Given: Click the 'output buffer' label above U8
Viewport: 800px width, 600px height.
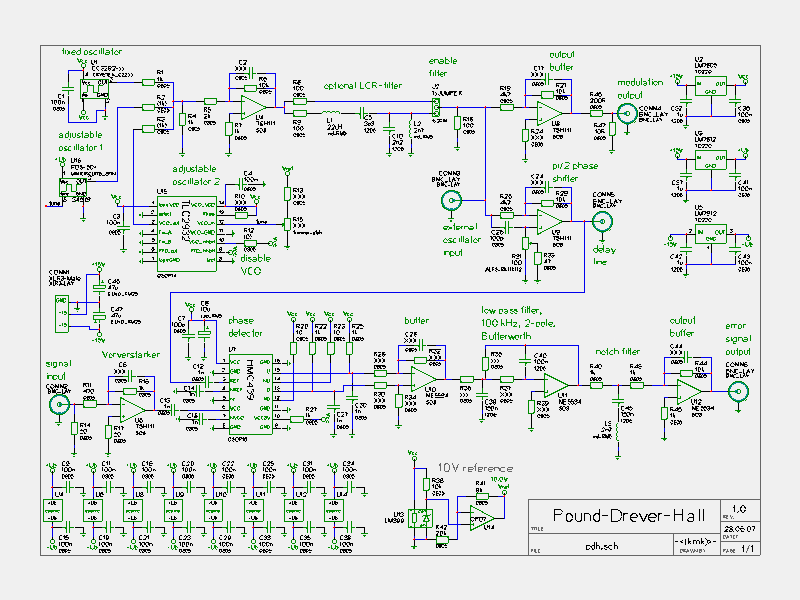Looking at the screenshot, I should (562, 61).
